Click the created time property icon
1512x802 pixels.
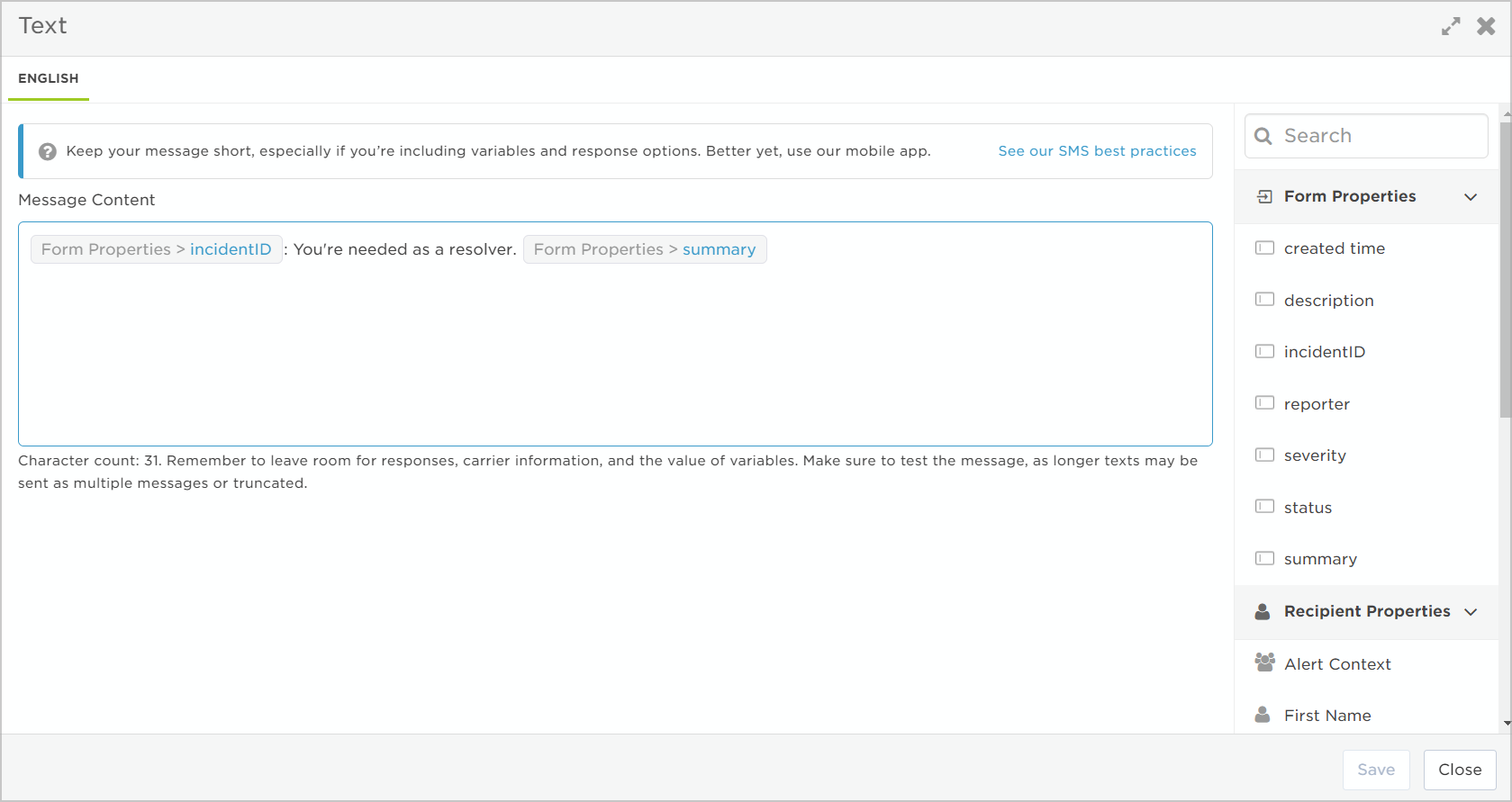coord(1265,248)
